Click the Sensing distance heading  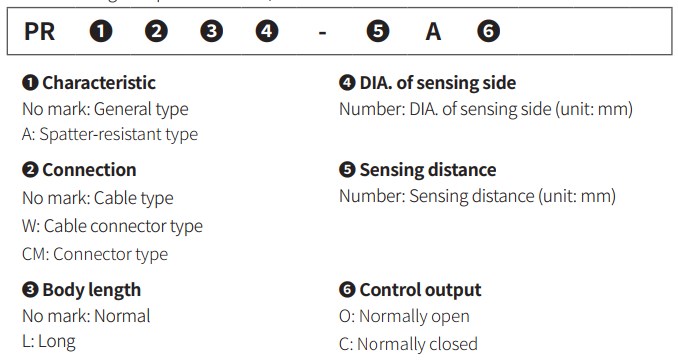428,170
